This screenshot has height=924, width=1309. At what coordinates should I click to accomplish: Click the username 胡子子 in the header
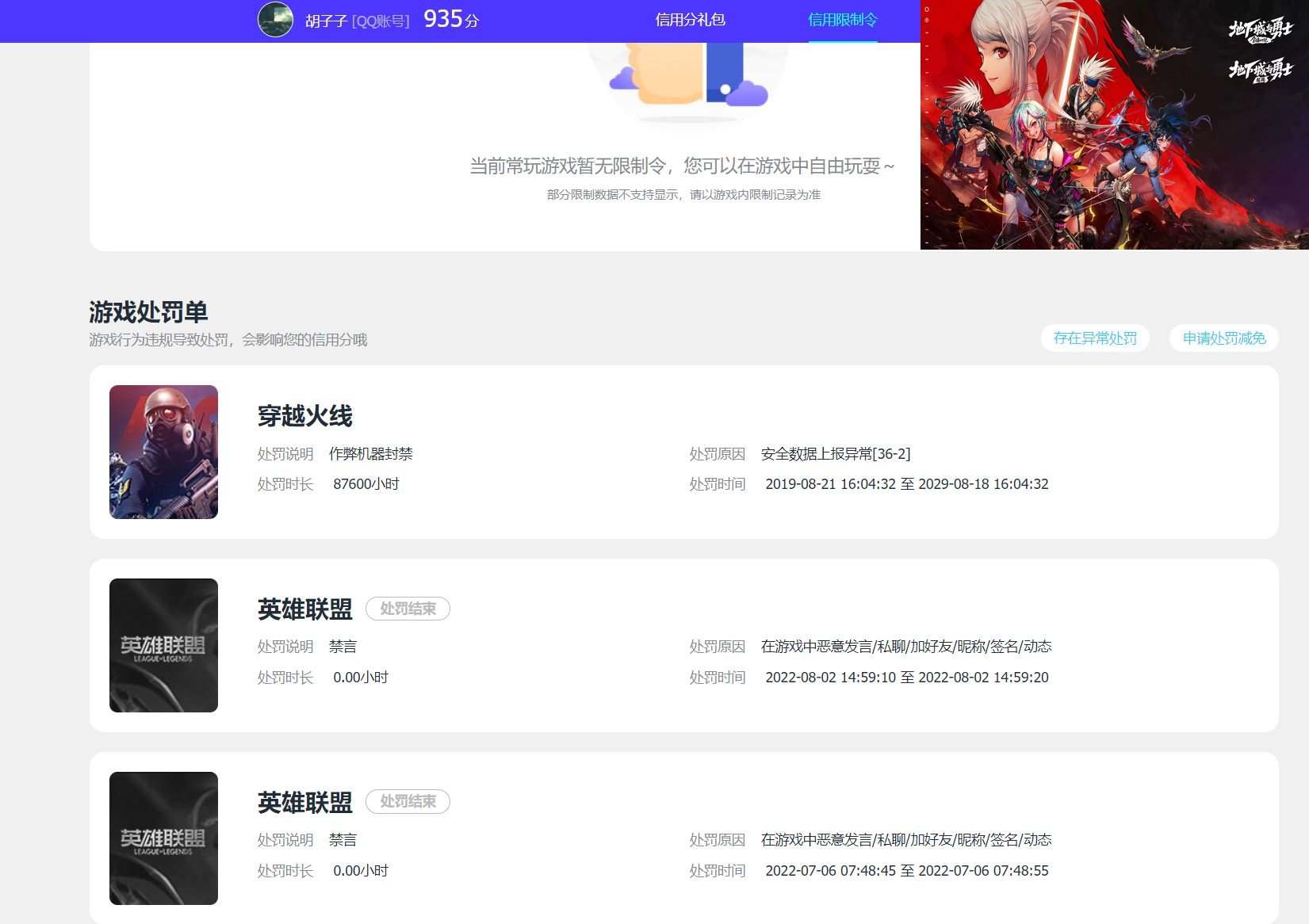(326, 21)
